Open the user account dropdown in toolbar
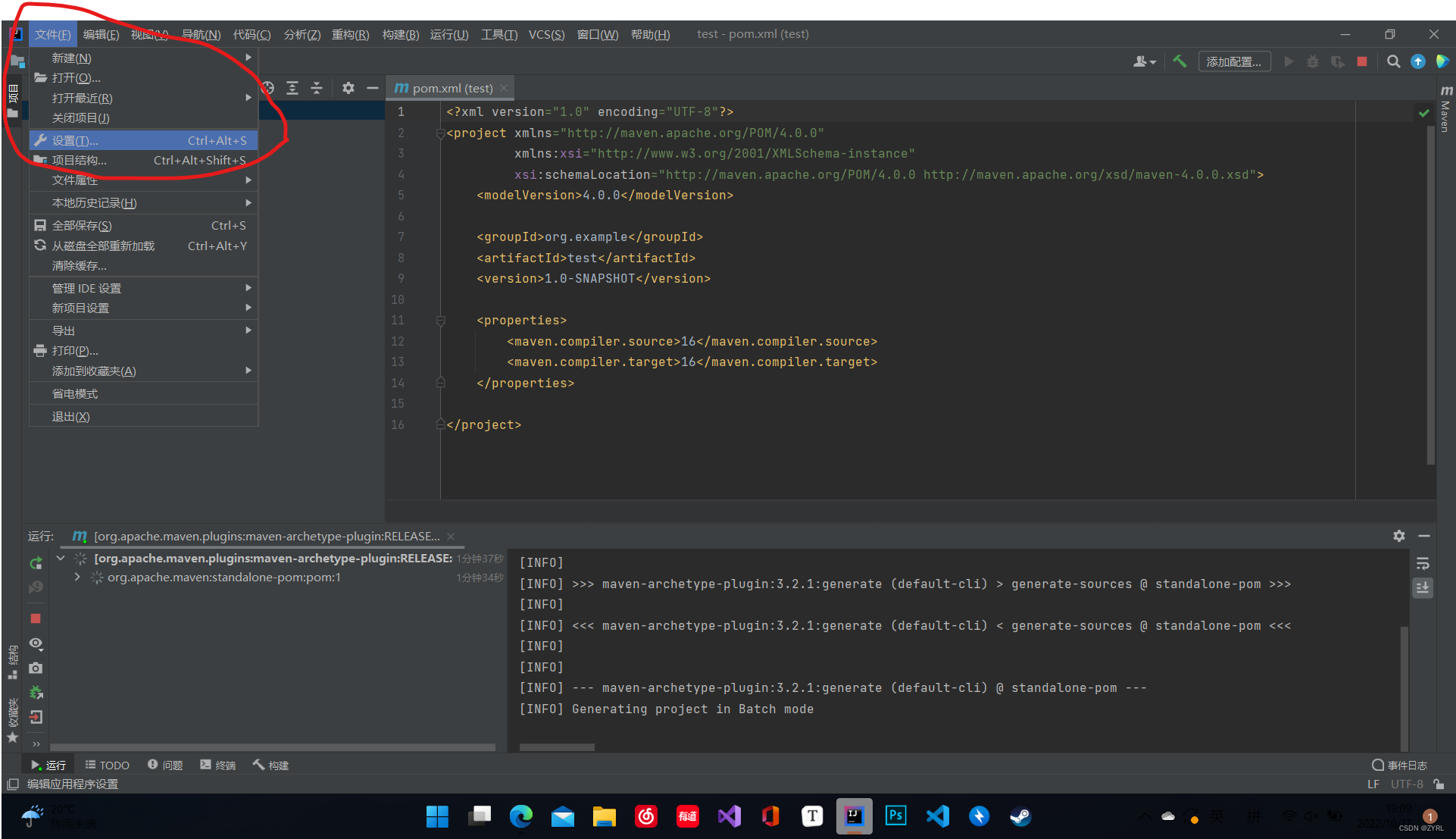 pyautogui.click(x=1144, y=61)
